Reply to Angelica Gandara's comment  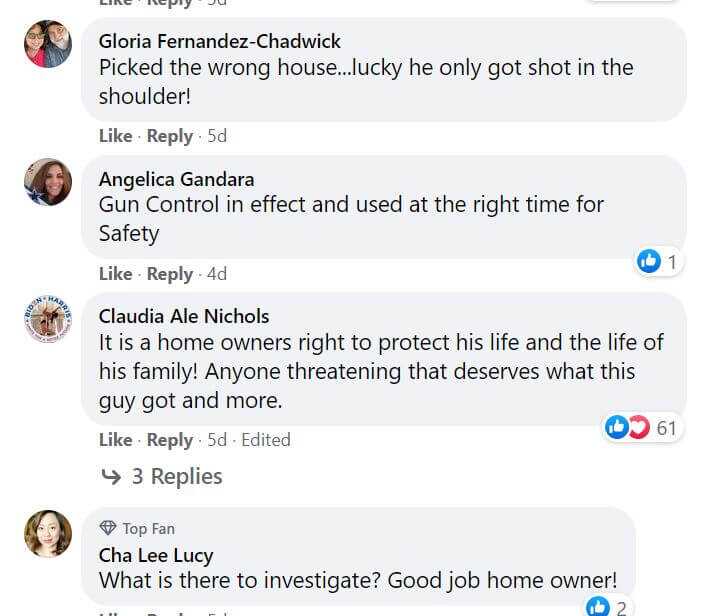tap(169, 273)
